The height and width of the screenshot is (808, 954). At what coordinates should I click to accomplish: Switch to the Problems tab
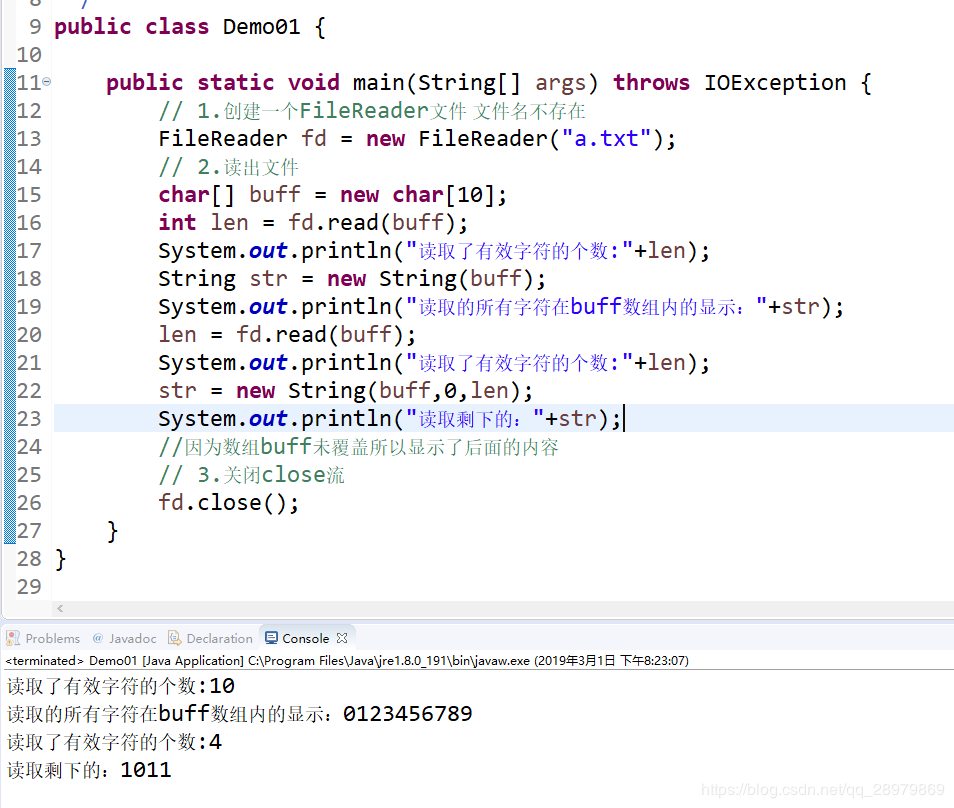(x=43, y=638)
